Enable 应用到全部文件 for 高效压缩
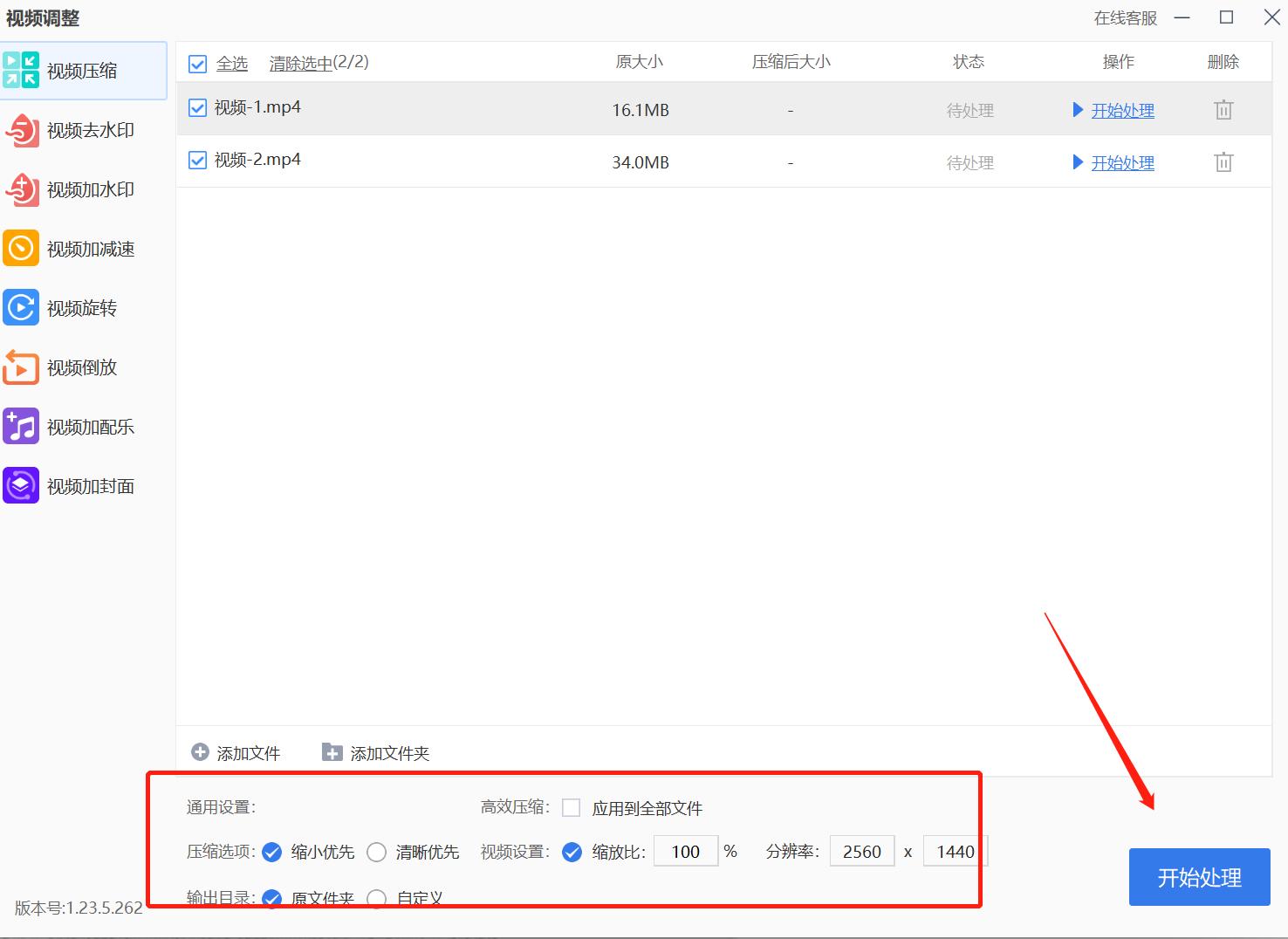The image size is (1288, 939). (572, 807)
